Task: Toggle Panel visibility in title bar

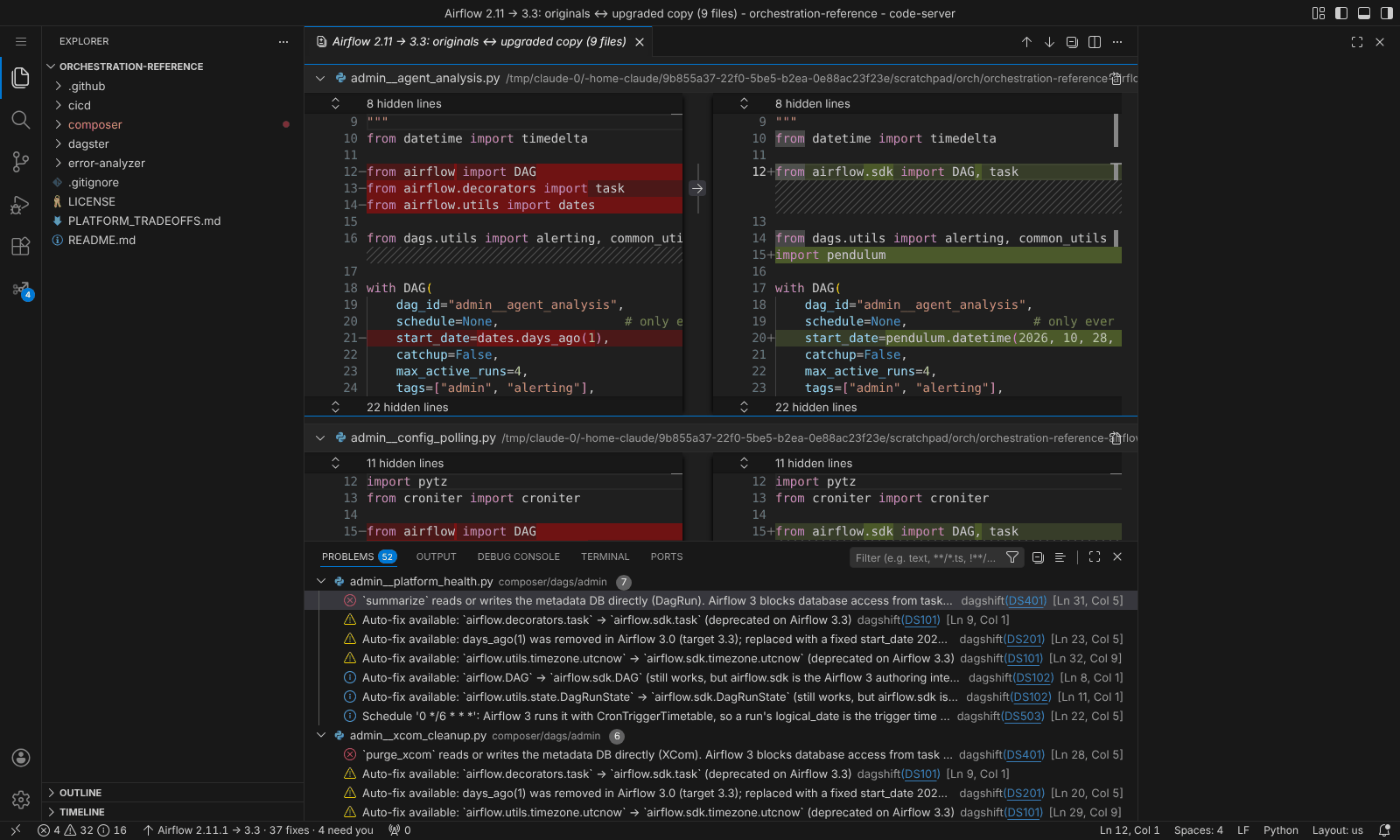Action: click(x=1364, y=13)
